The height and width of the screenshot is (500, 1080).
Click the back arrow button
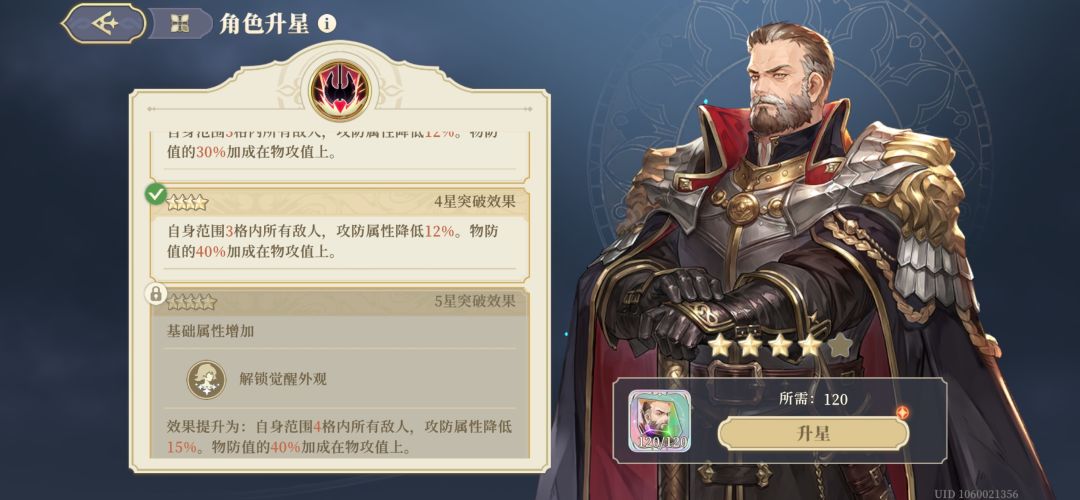point(105,23)
